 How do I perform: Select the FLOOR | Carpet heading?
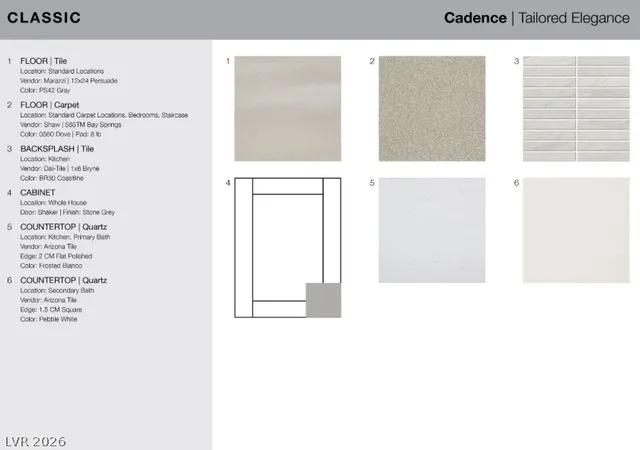pyautogui.click(x=50, y=105)
